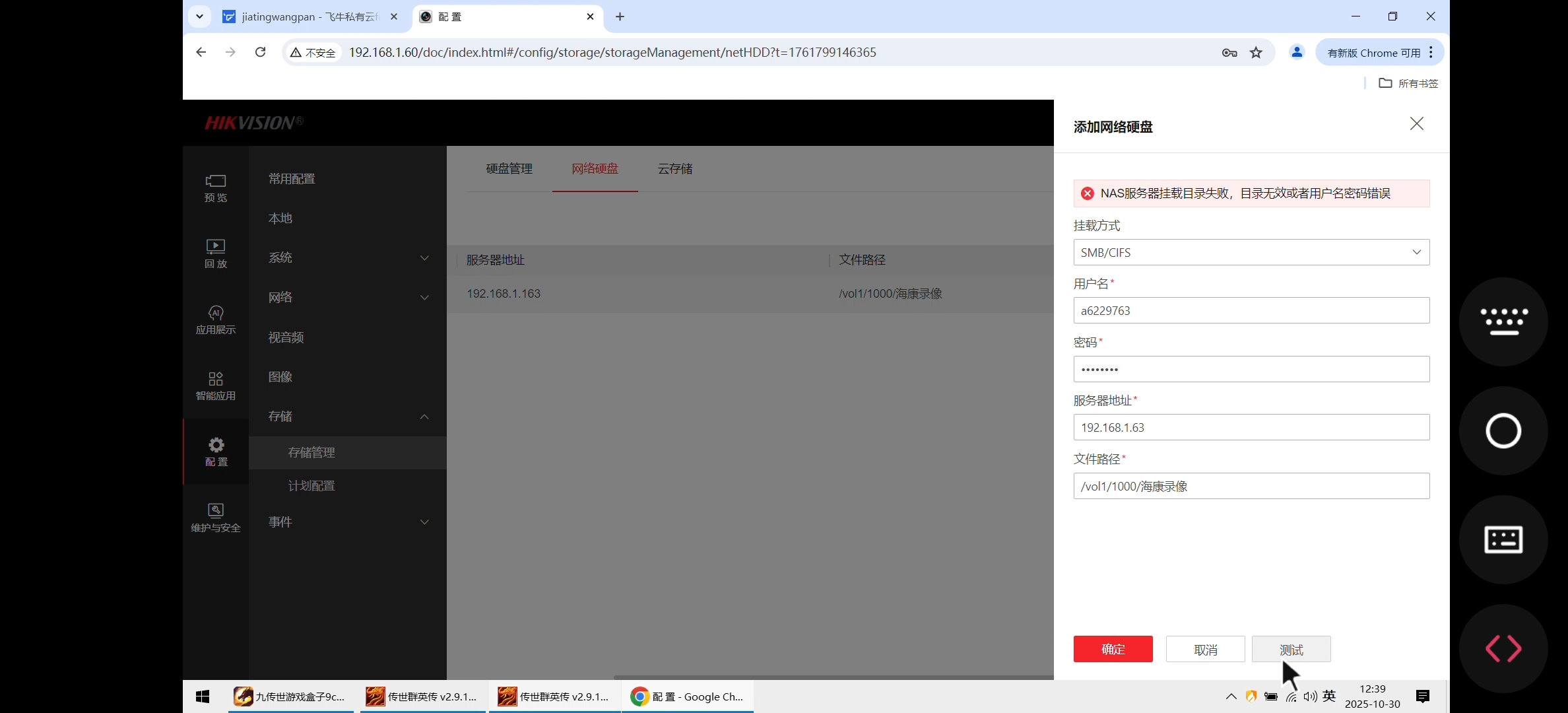The height and width of the screenshot is (713, 1568).
Task: Open the 预览 preview panel
Action: 215,188
